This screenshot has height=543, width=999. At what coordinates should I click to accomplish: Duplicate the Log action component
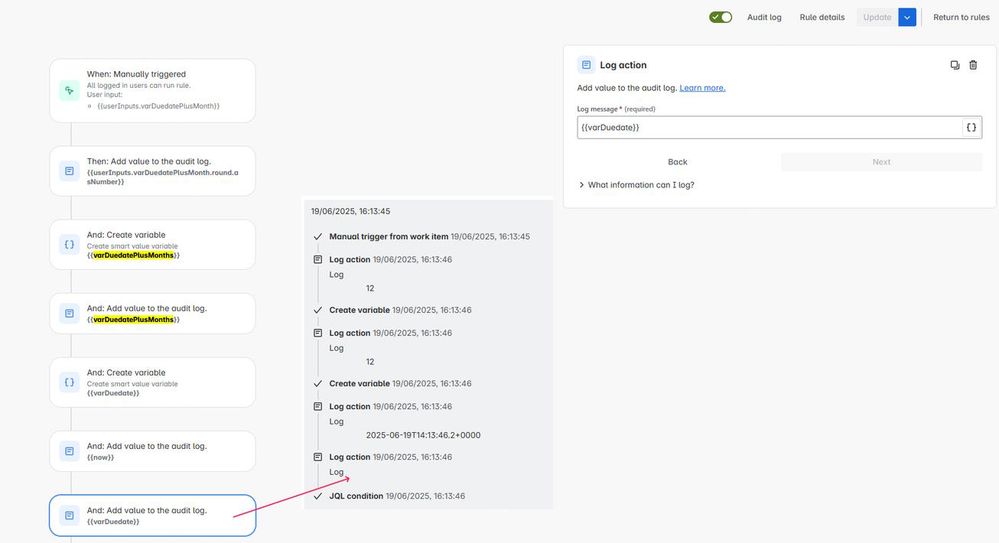click(x=954, y=65)
